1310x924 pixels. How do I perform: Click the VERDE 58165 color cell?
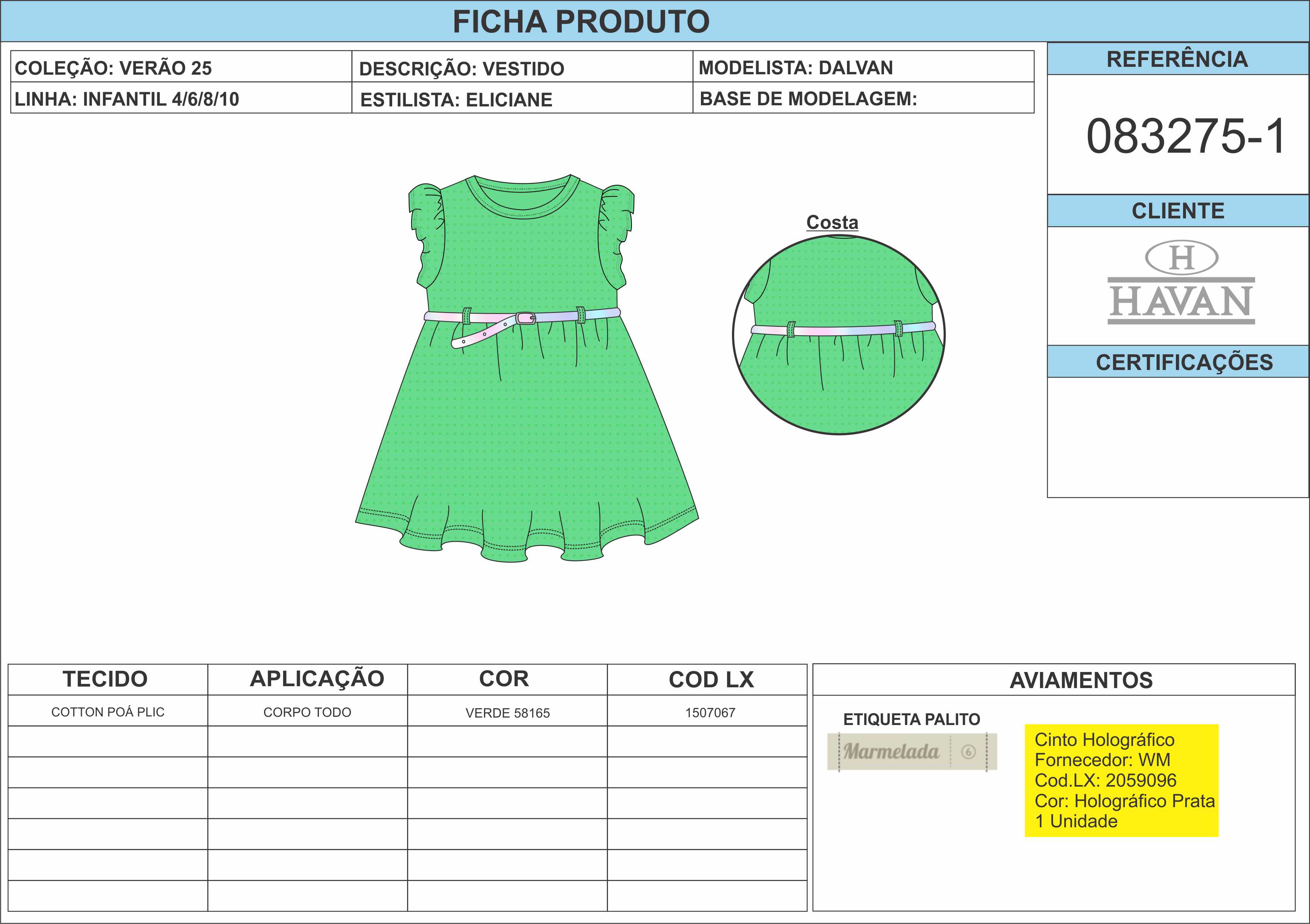[507, 712]
